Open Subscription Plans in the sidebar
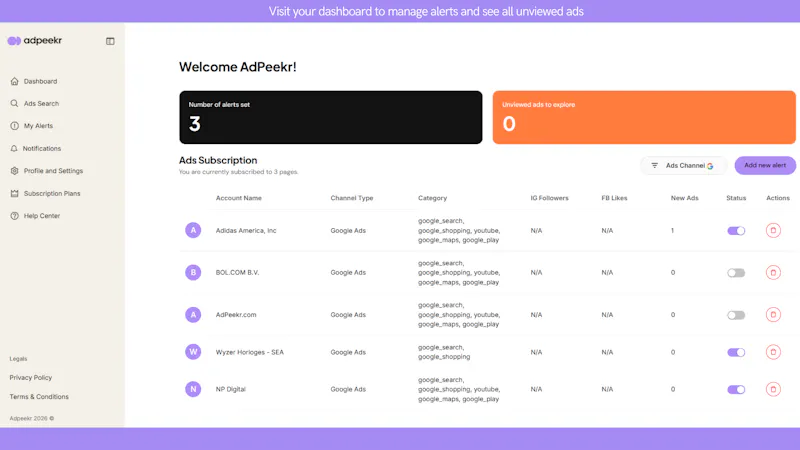Screen dimensions: 800x450 tap(52, 193)
